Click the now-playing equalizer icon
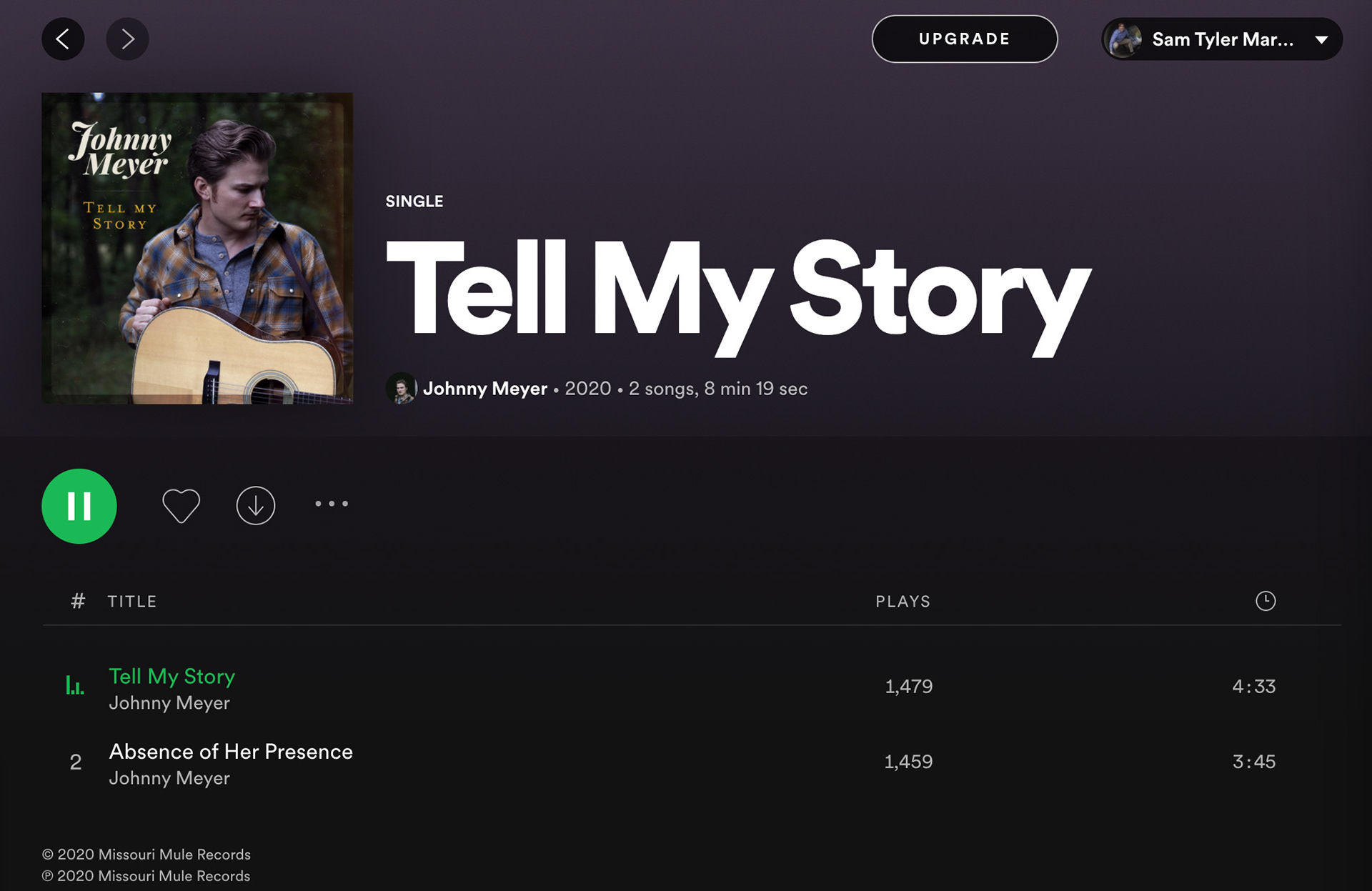 point(75,686)
